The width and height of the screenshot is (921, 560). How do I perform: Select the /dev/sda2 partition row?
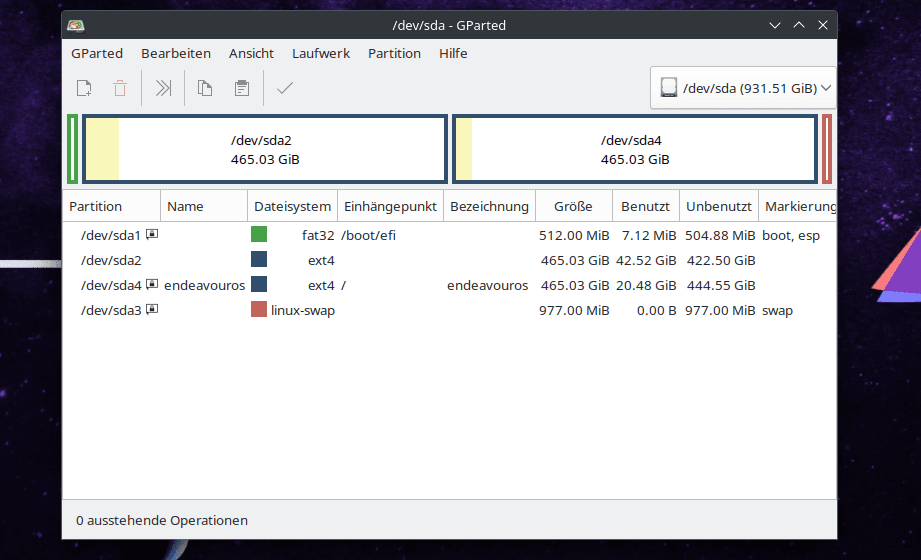point(449,260)
